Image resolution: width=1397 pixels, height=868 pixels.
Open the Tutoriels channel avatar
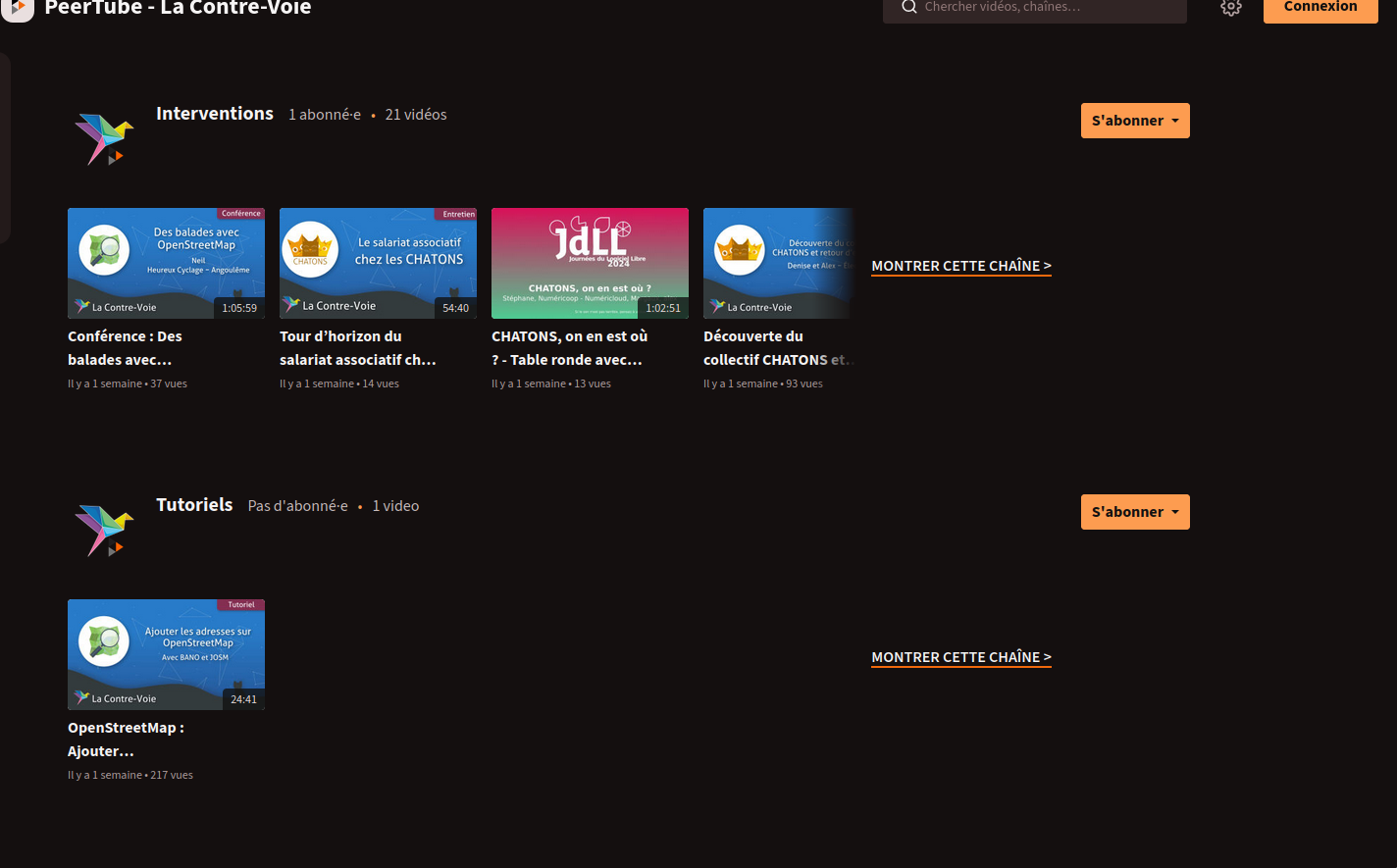(x=104, y=530)
